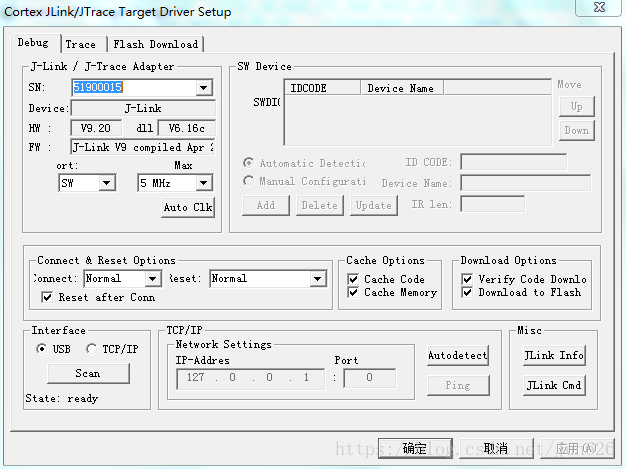The height and width of the screenshot is (469, 626).
Task: Open JLink Cmd
Action: (554, 385)
